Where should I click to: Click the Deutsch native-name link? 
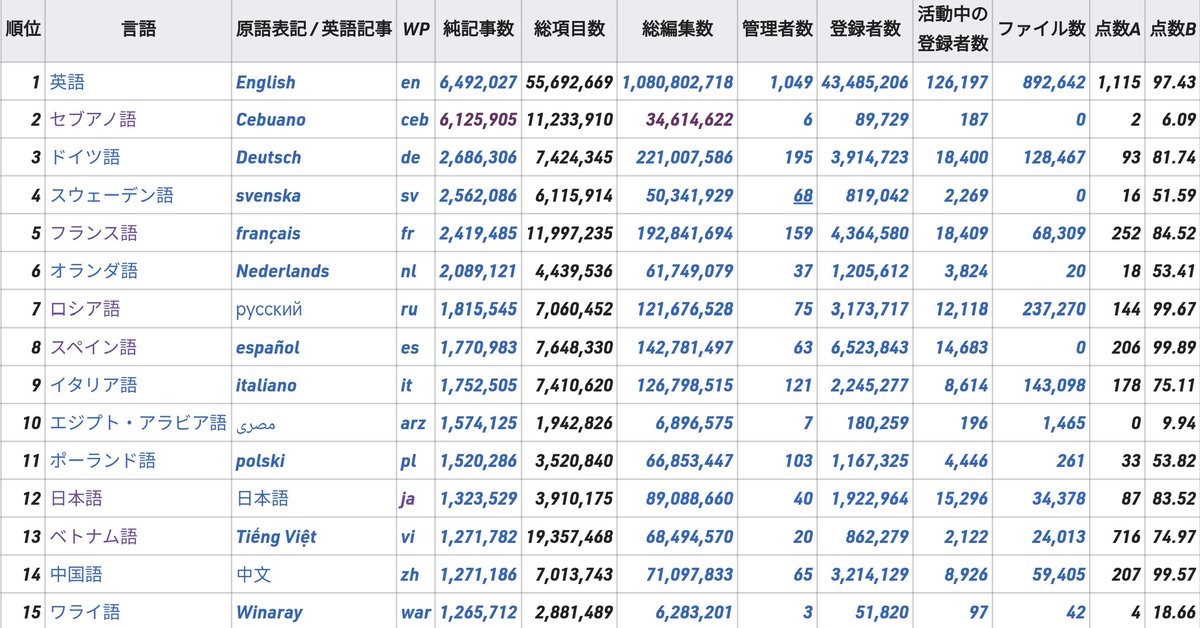pyautogui.click(x=268, y=158)
